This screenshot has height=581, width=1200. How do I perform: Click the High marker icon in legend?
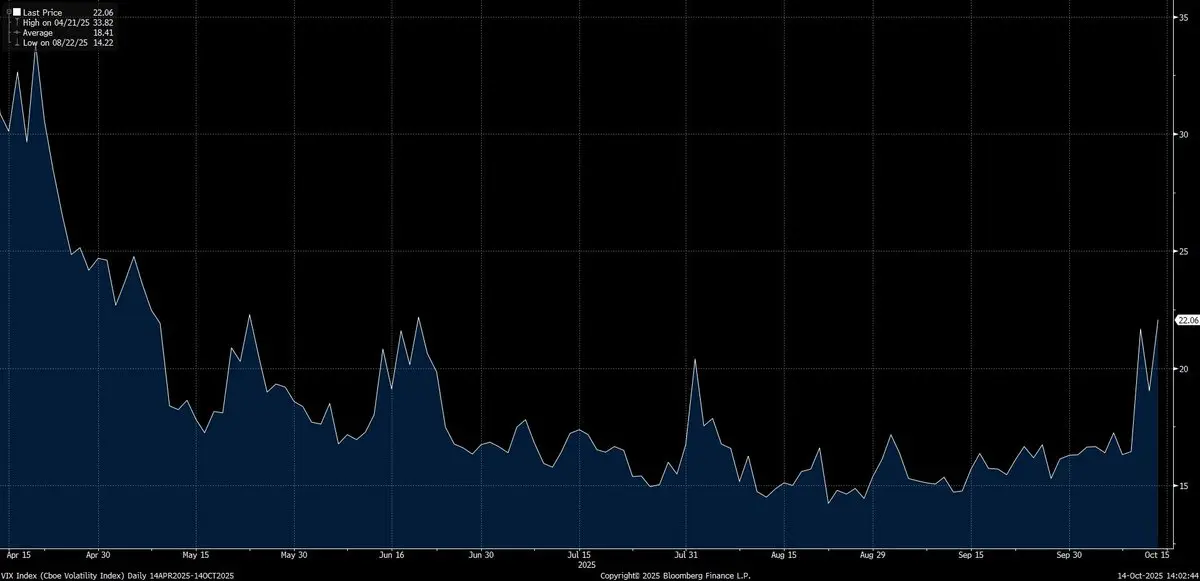[x=16, y=23]
